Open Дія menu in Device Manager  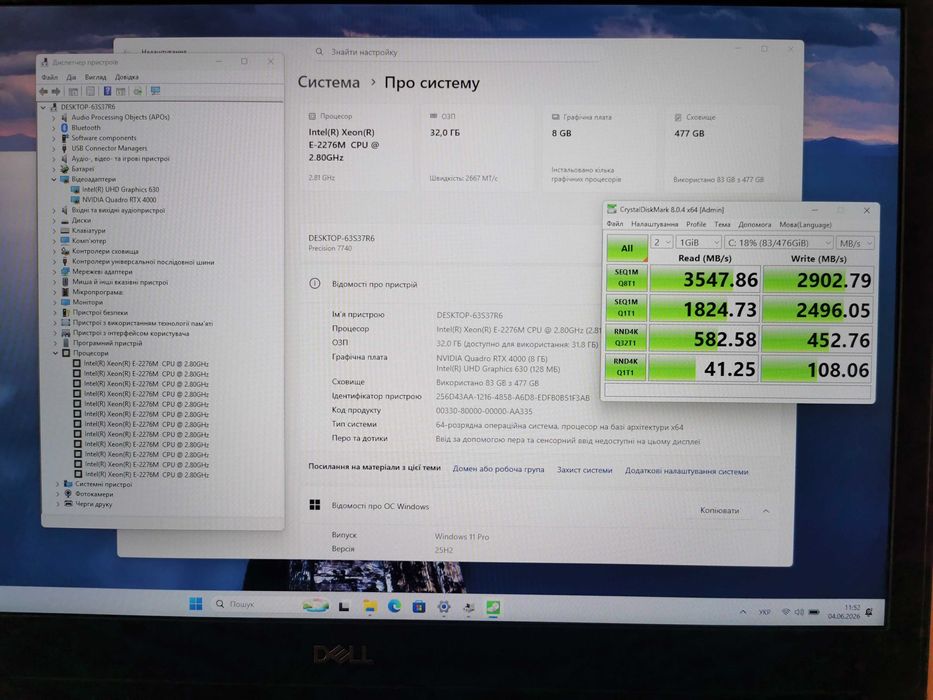click(71, 77)
